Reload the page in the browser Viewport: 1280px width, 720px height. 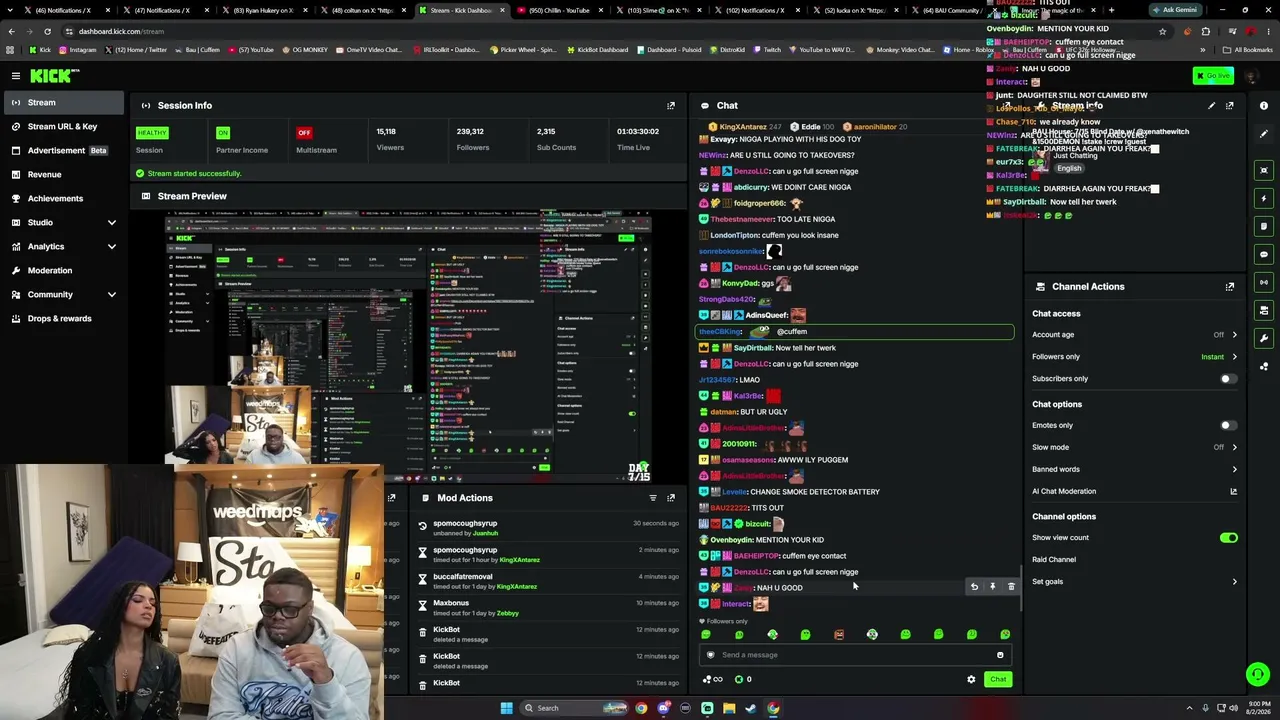point(47,31)
